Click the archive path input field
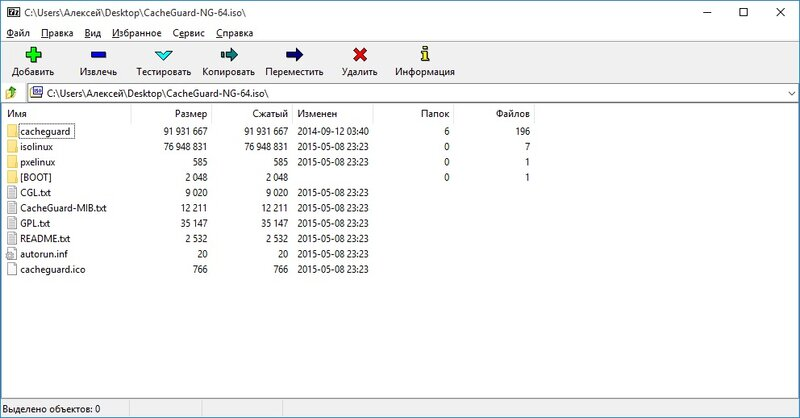 412,93
